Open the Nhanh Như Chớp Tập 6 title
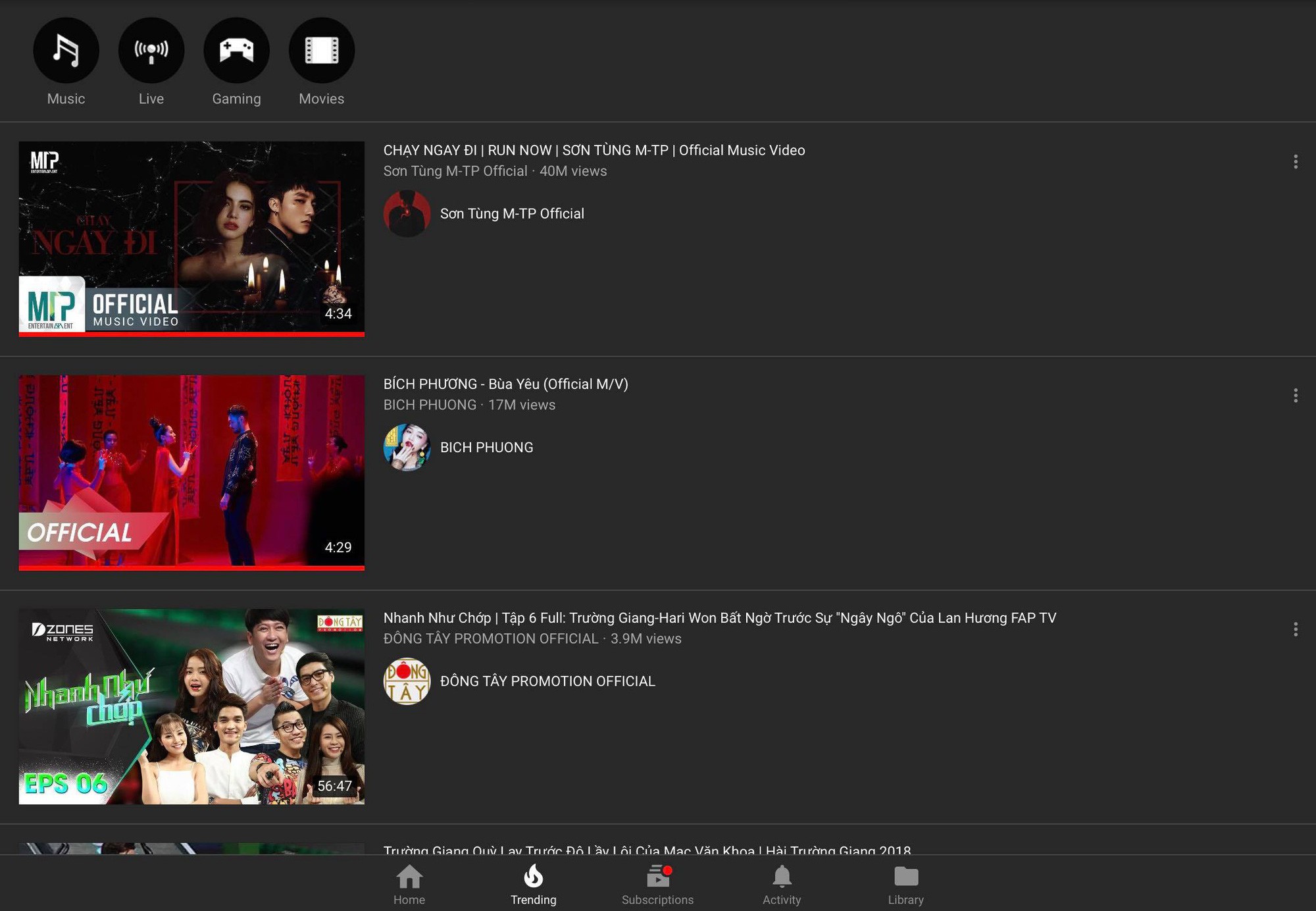This screenshot has height=911, width=1316. [x=720, y=618]
